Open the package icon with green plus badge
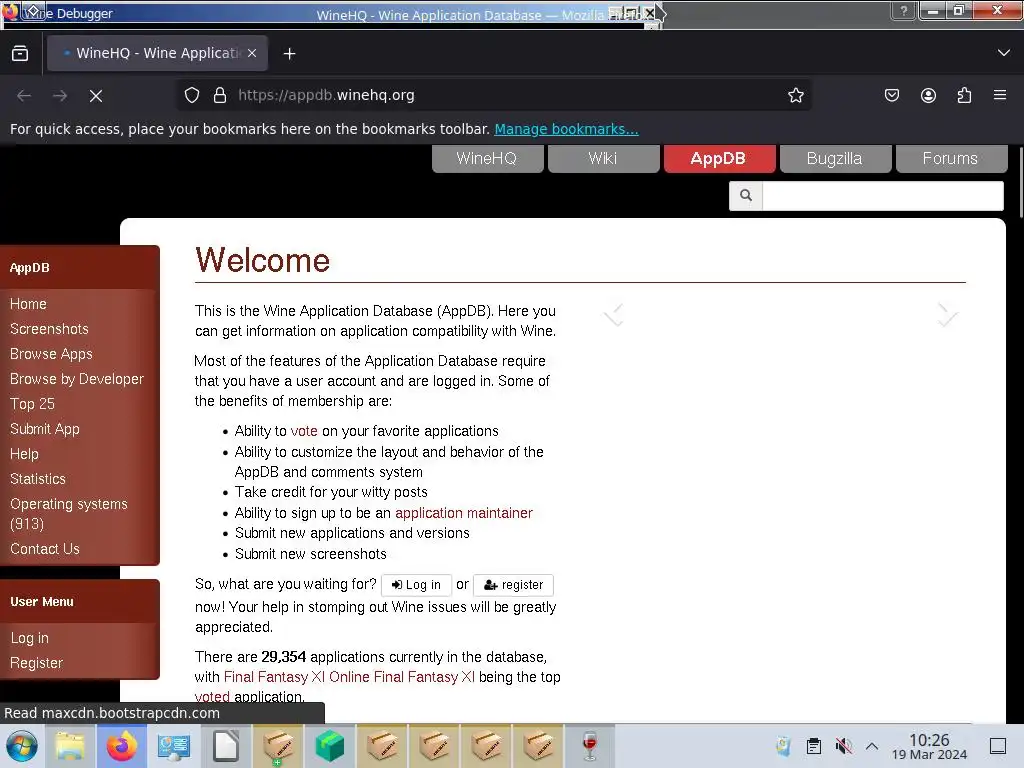 [x=278, y=746]
